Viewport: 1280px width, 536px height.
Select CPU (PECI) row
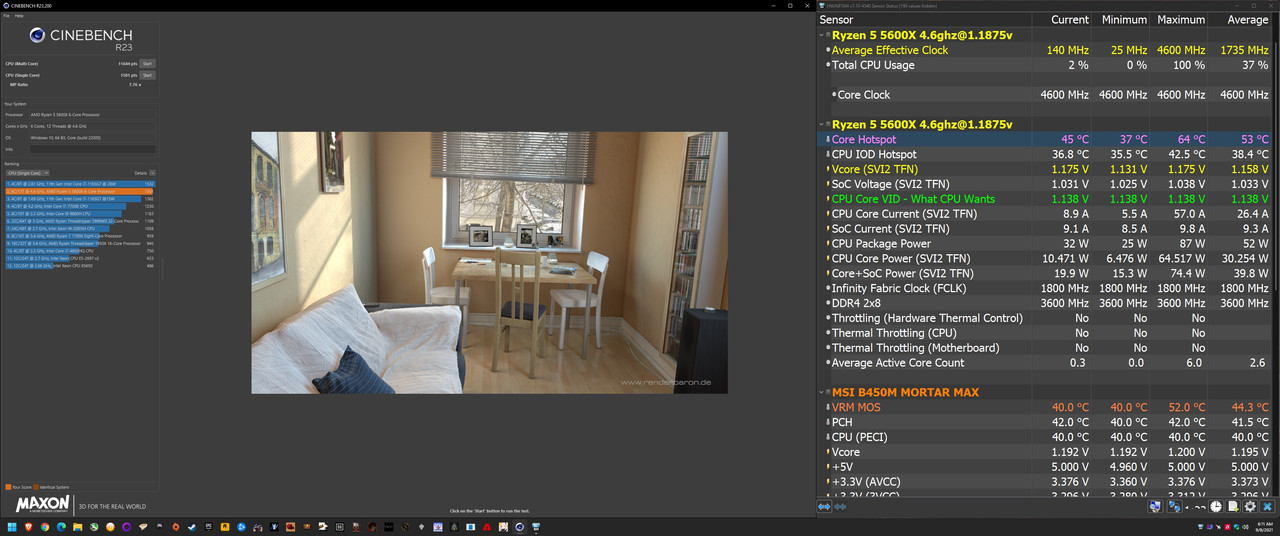[x=1047, y=437]
